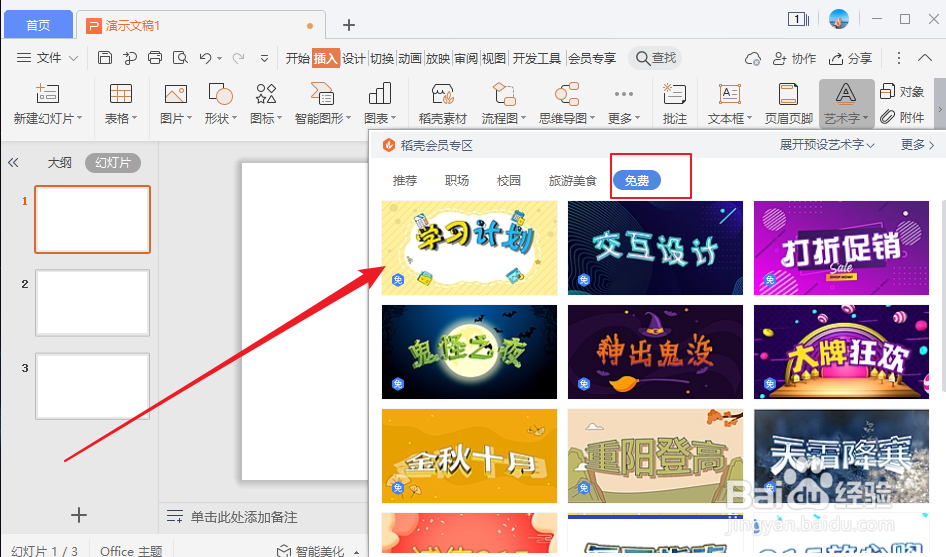The image size is (946, 557).
Task: Click the Icons (图标) library button
Action: (x=265, y=103)
